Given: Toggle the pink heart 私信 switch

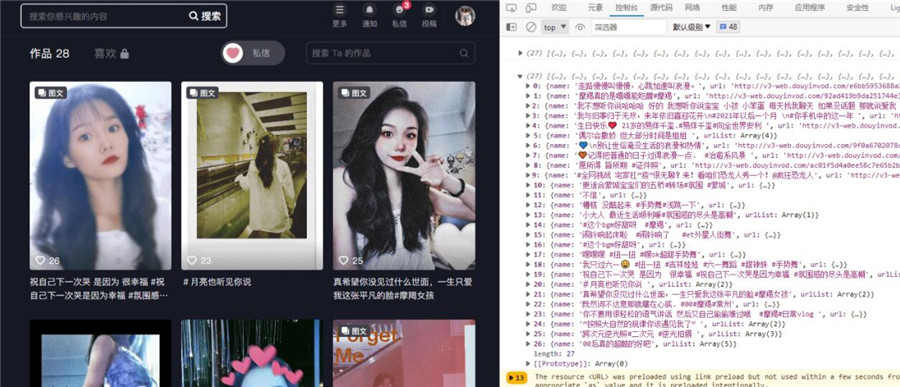Looking at the screenshot, I should coord(253,53).
